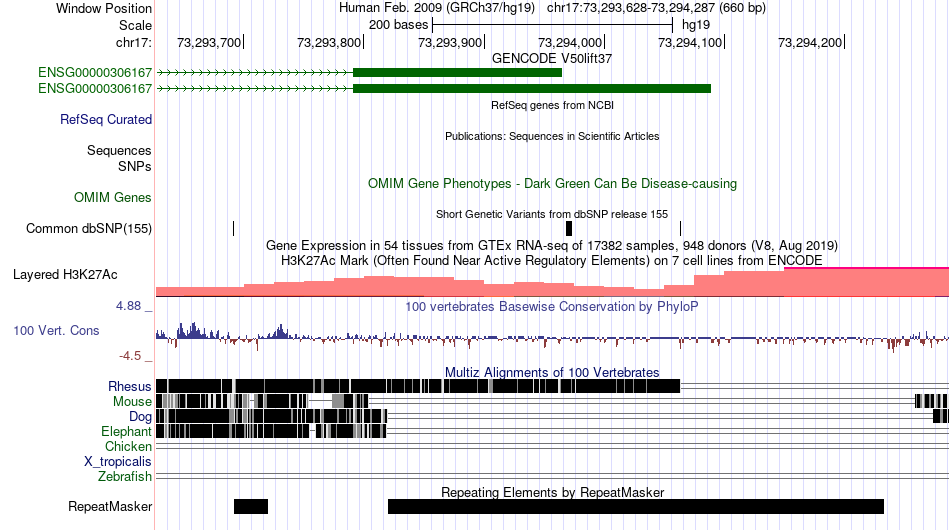Click the chr17: base position label
Viewport: 950px width, 530px height.
(x=133, y=42)
